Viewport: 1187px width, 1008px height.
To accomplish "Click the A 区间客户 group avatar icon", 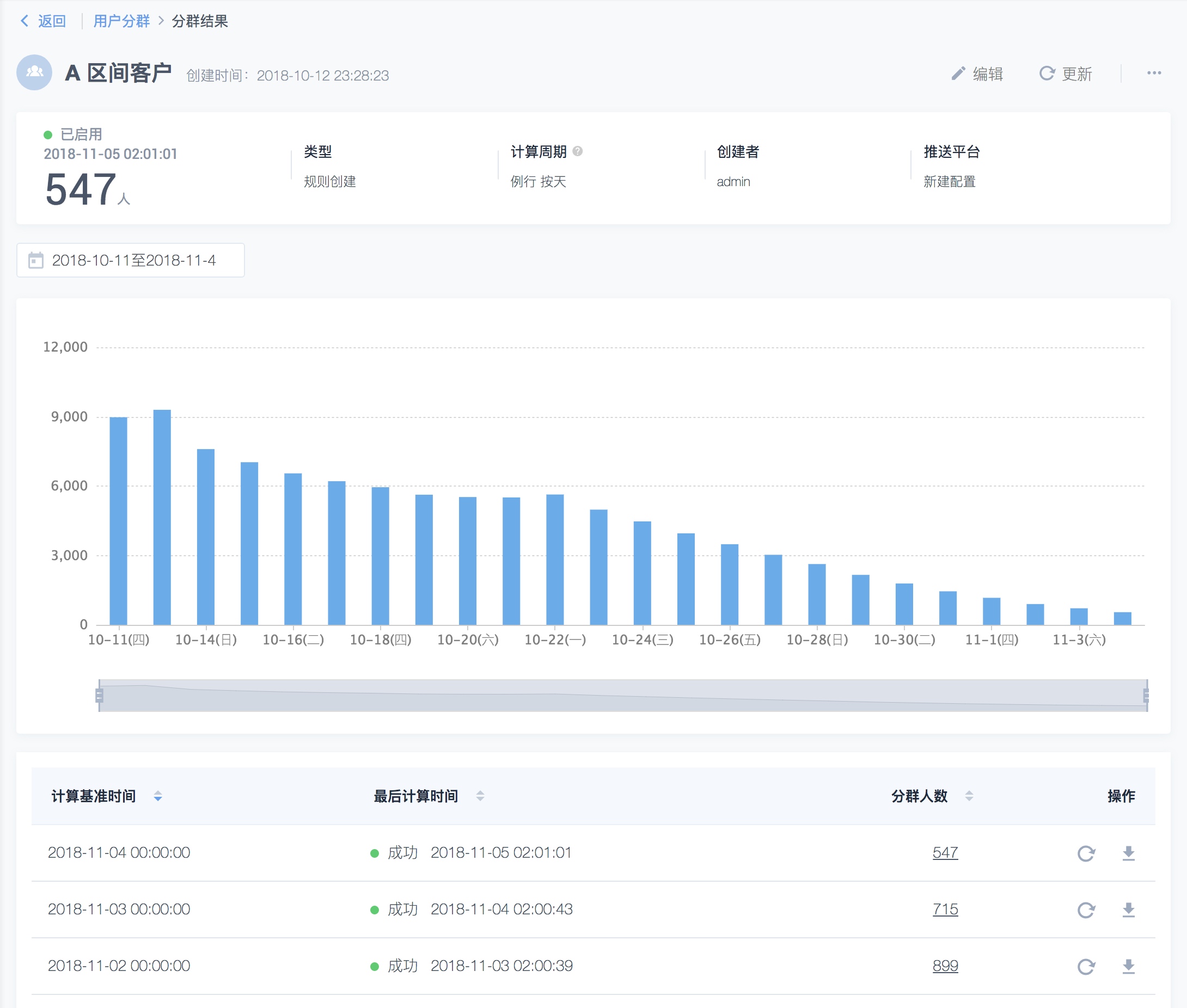I will (34, 72).
